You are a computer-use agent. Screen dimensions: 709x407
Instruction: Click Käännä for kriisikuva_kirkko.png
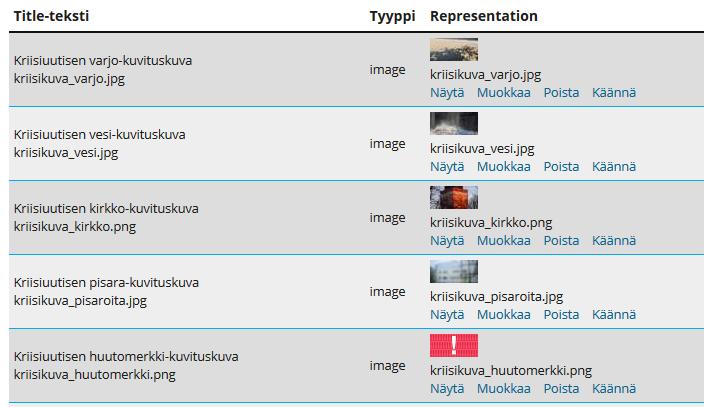pos(614,241)
